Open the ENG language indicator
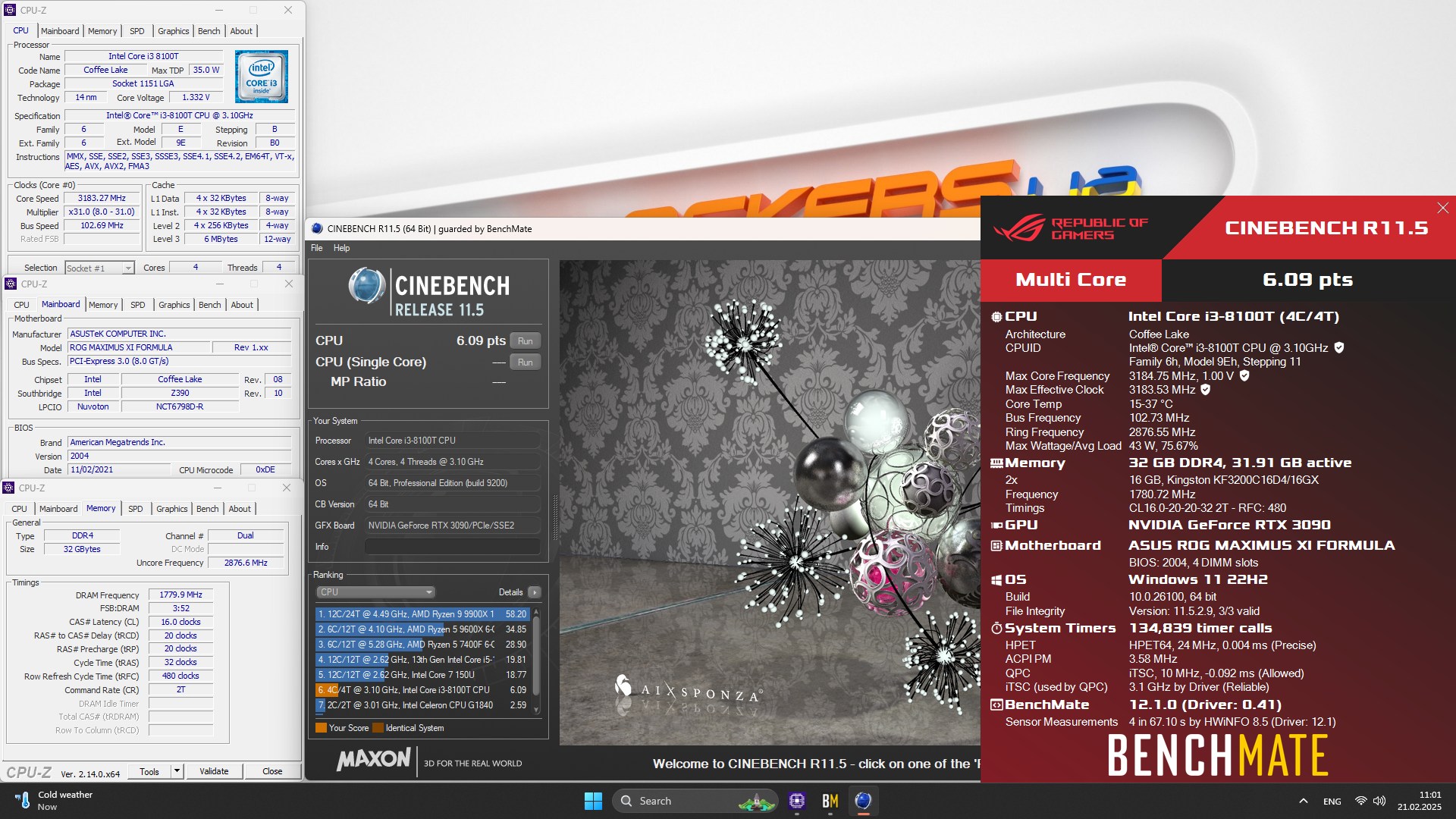Viewport: 1456px width, 819px height. click(1332, 801)
